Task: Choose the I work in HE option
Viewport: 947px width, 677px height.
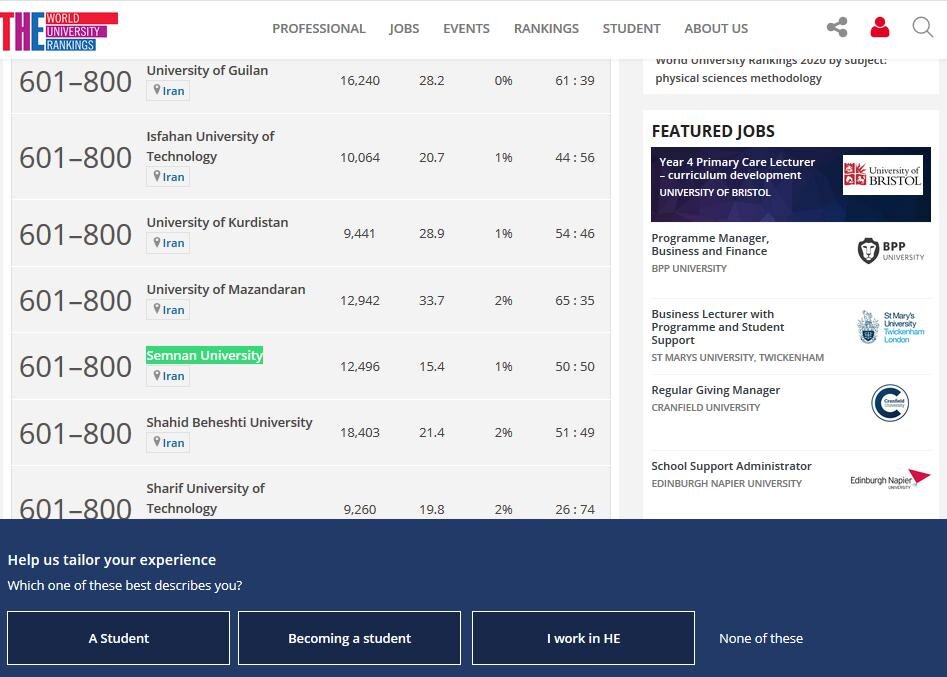Action: coord(583,638)
